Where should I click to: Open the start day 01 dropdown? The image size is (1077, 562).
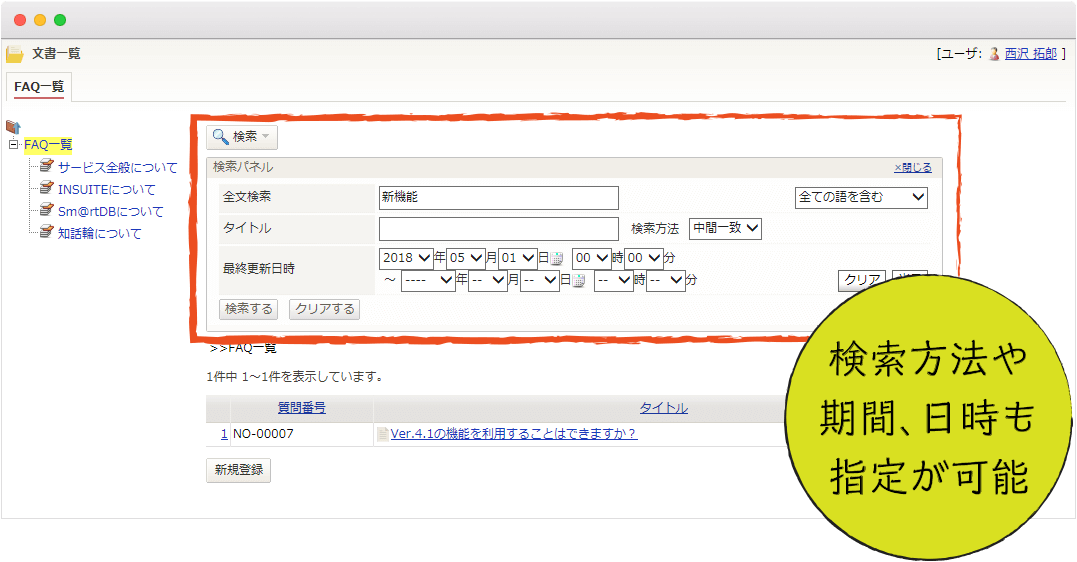(518, 258)
